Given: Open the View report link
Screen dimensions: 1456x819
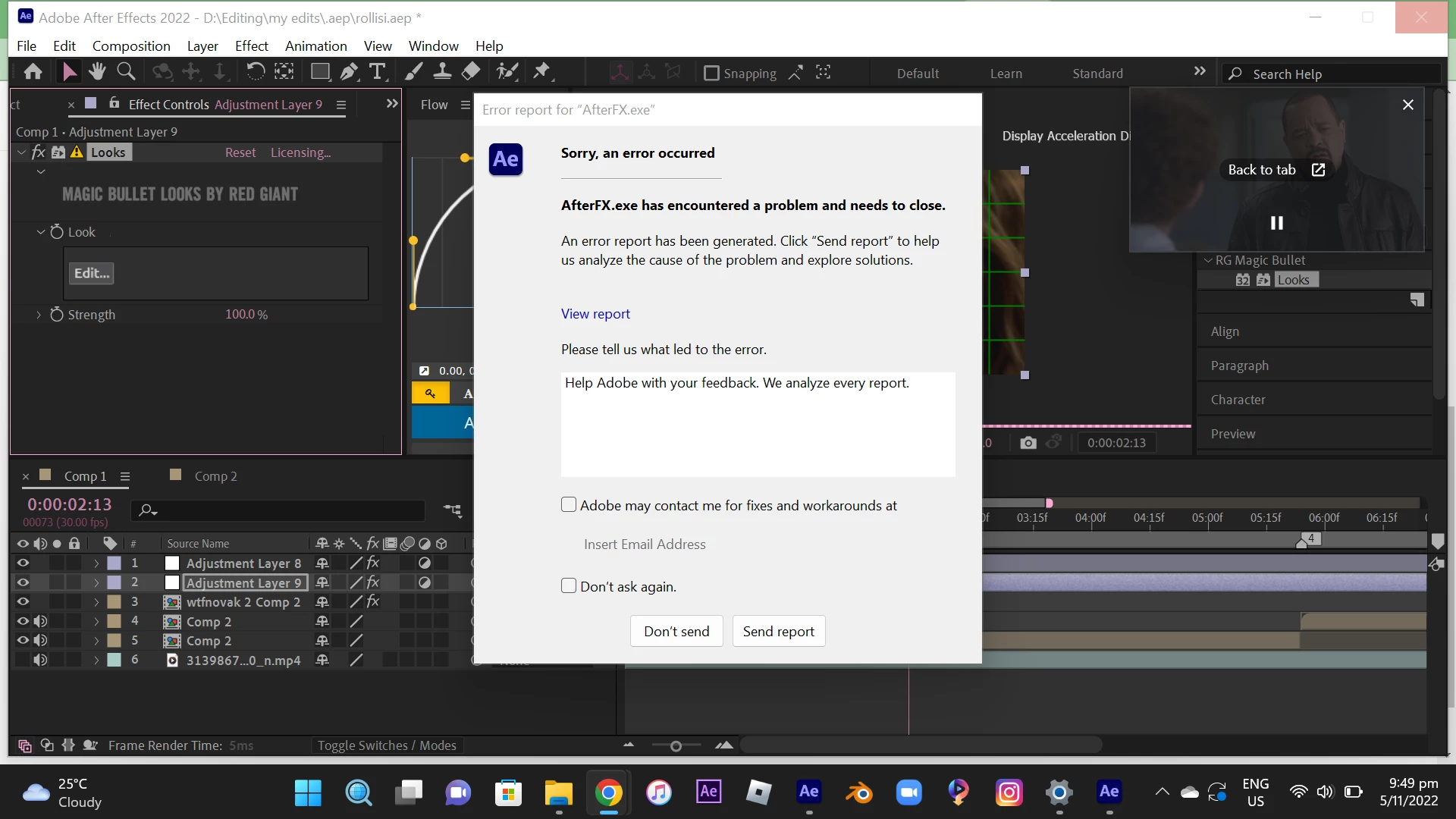Looking at the screenshot, I should pyautogui.click(x=595, y=314).
